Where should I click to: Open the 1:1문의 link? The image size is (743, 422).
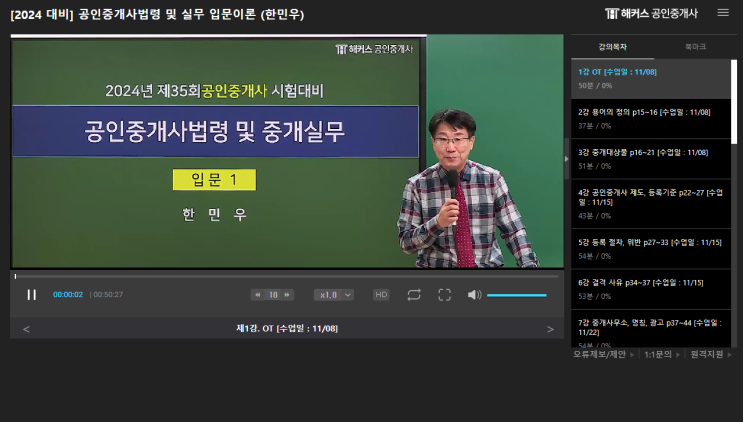(x=658, y=354)
